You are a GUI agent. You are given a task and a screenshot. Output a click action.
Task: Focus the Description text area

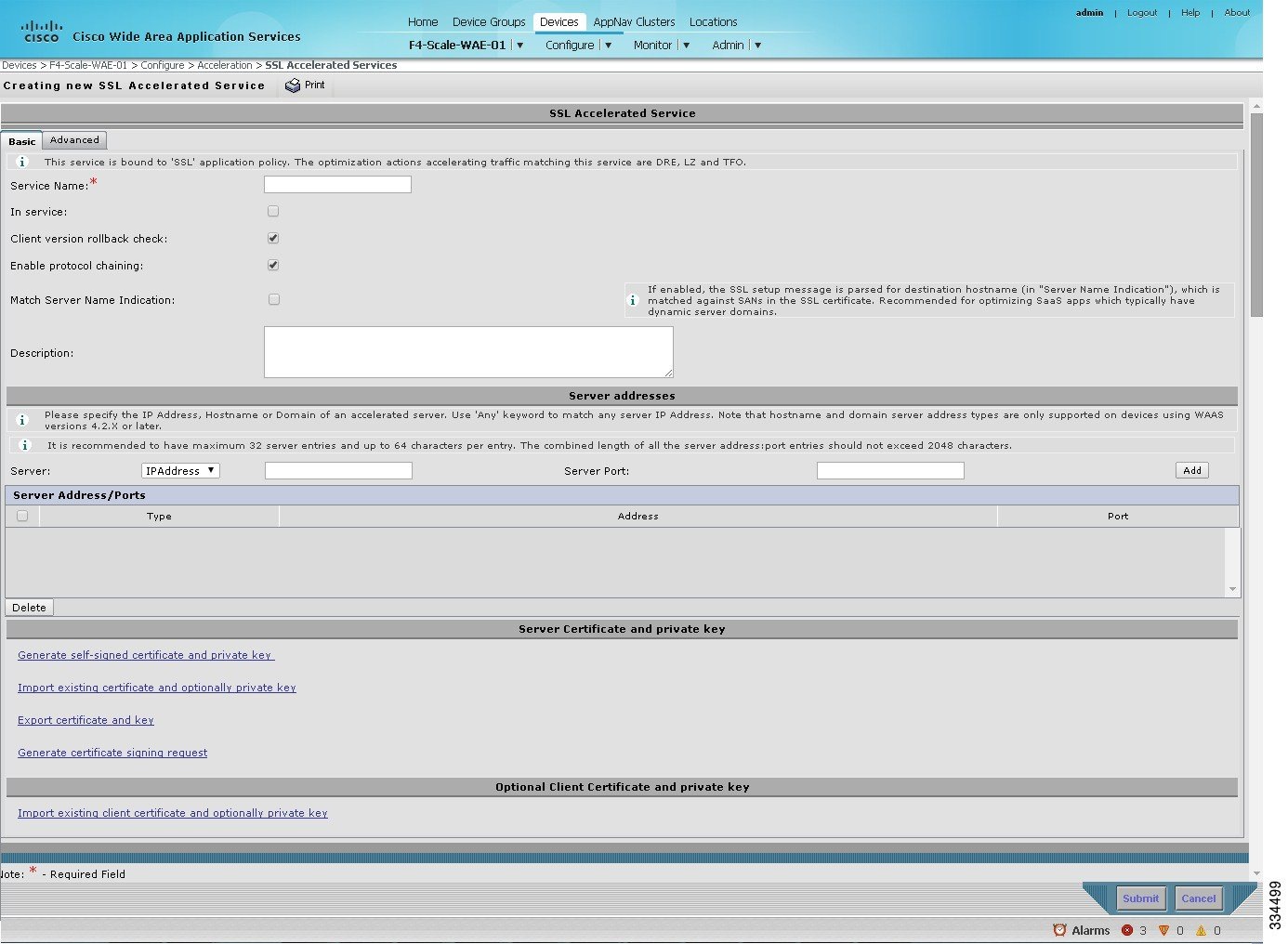[x=468, y=351]
